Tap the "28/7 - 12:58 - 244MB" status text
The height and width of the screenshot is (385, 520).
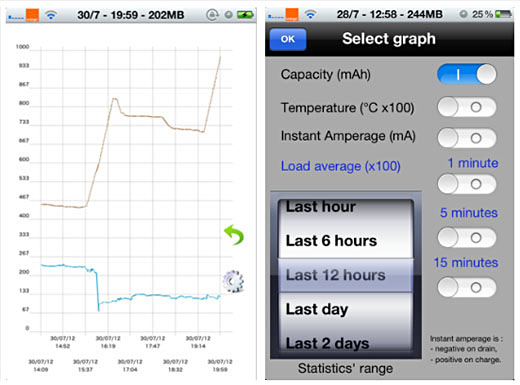click(x=390, y=14)
